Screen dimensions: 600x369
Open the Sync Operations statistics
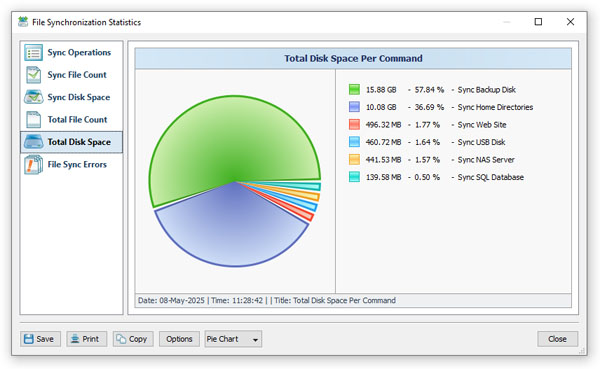point(72,53)
